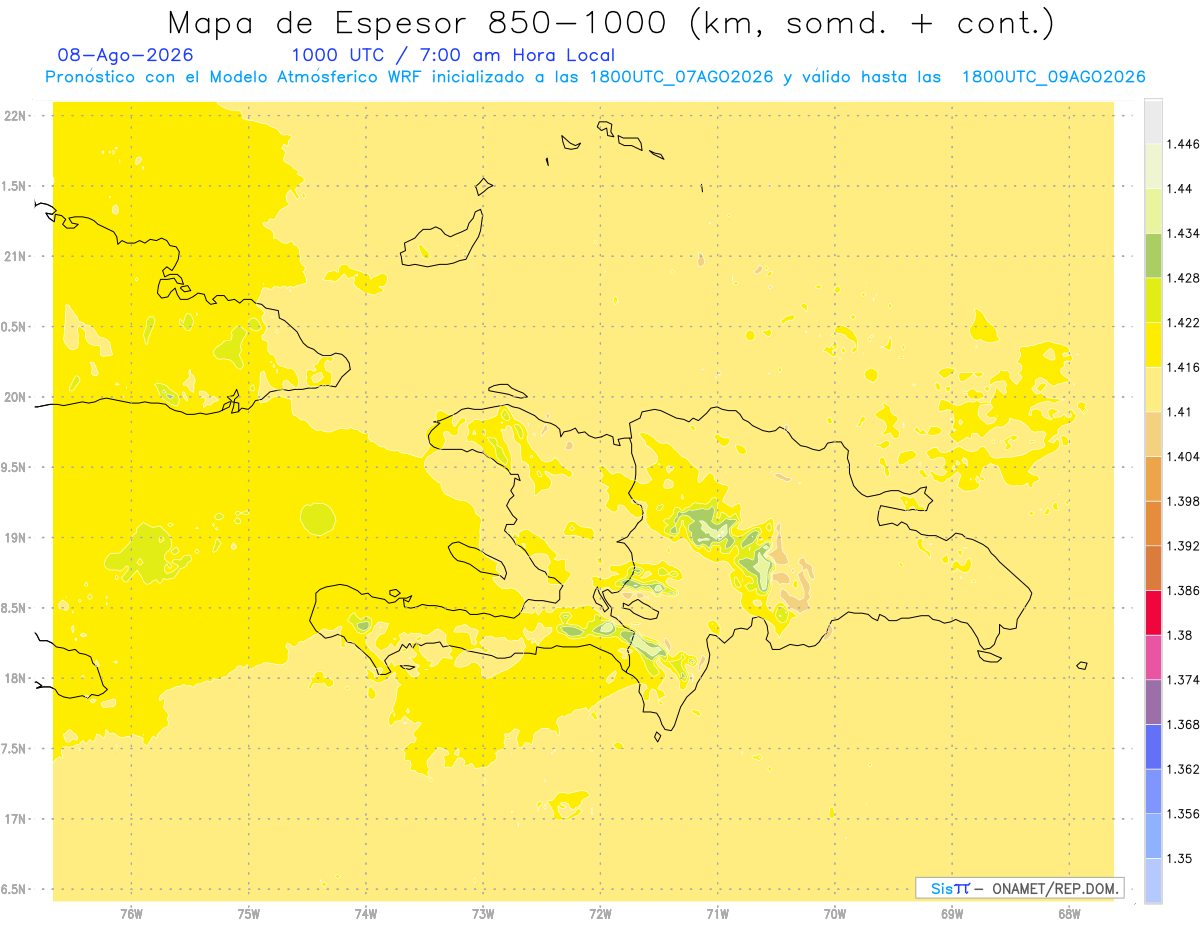Click the legend value 1.446
Image resolution: width=1200 pixels, height=927 pixels.
pyautogui.click(x=1183, y=144)
